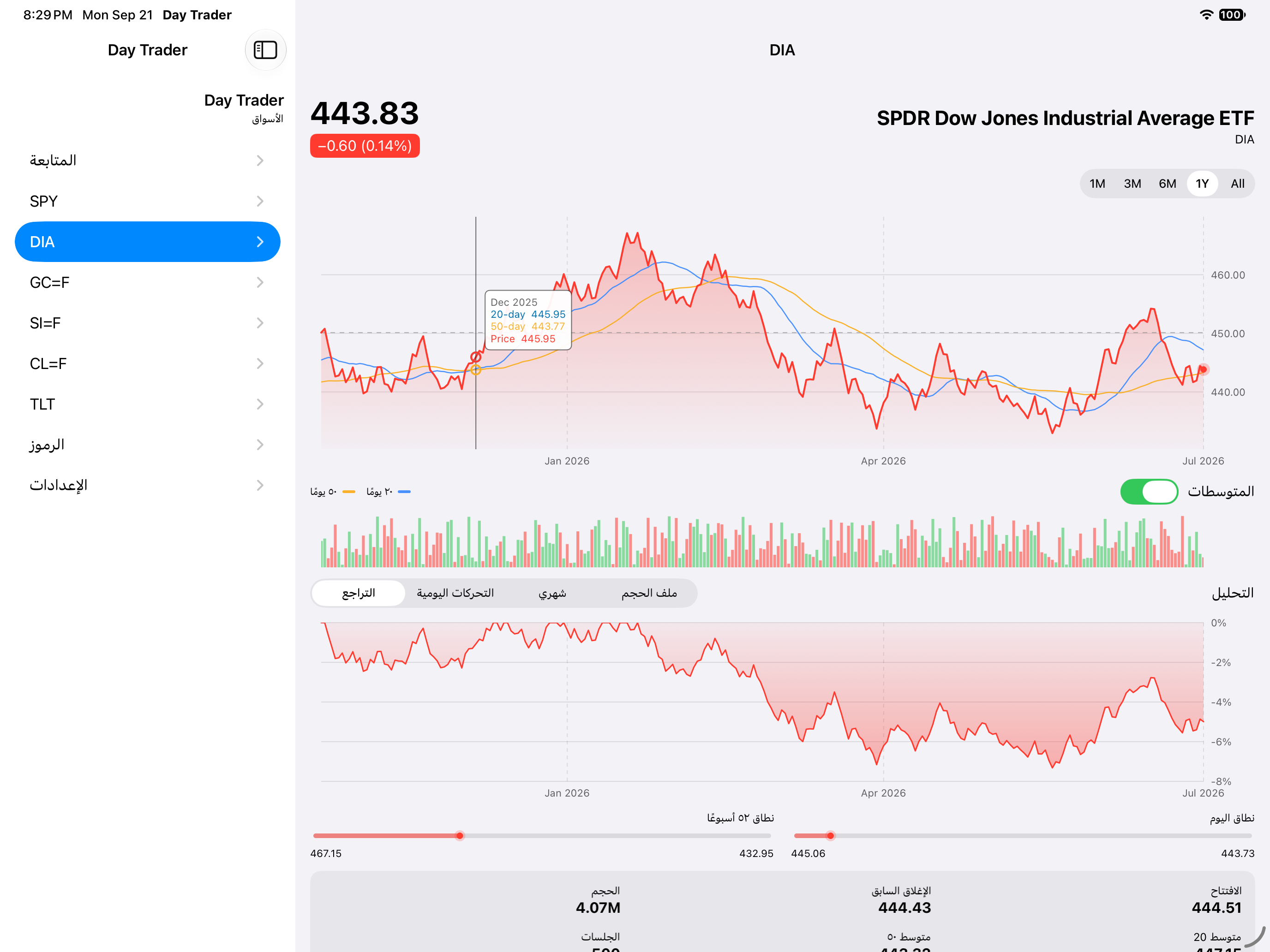Expand the الرموز row chevron
The image size is (1270, 952).
(260, 445)
